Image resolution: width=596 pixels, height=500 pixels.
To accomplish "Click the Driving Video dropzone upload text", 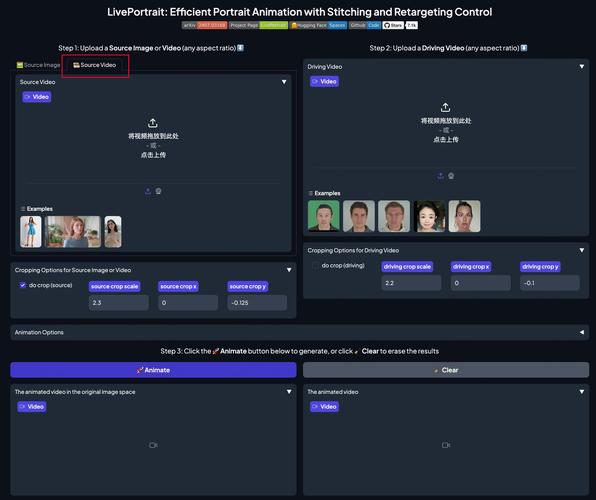I will (446, 130).
